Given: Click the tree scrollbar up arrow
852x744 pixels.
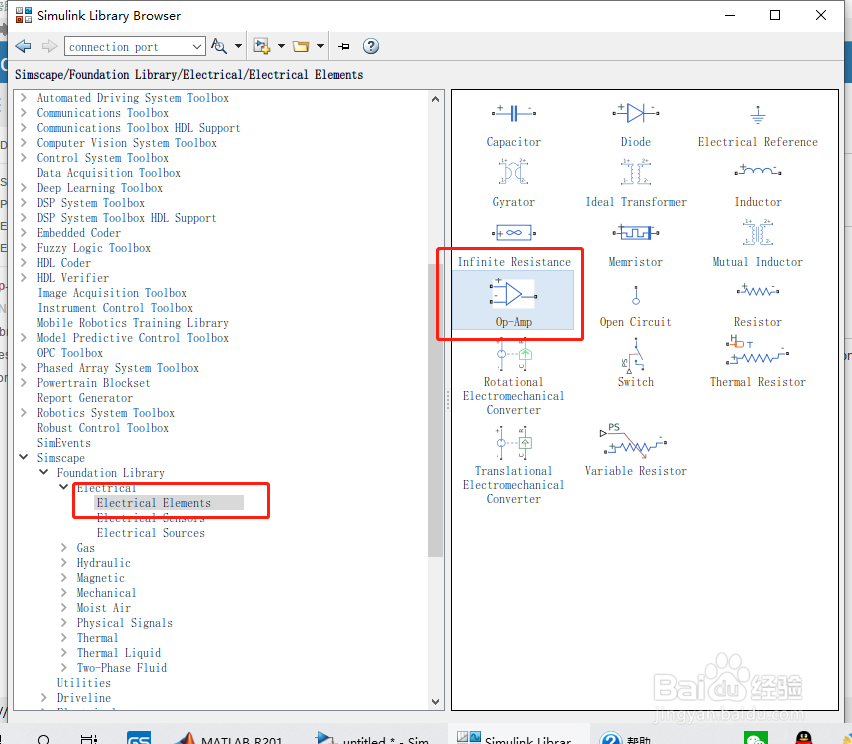Looking at the screenshot, I should pos(435,99).
